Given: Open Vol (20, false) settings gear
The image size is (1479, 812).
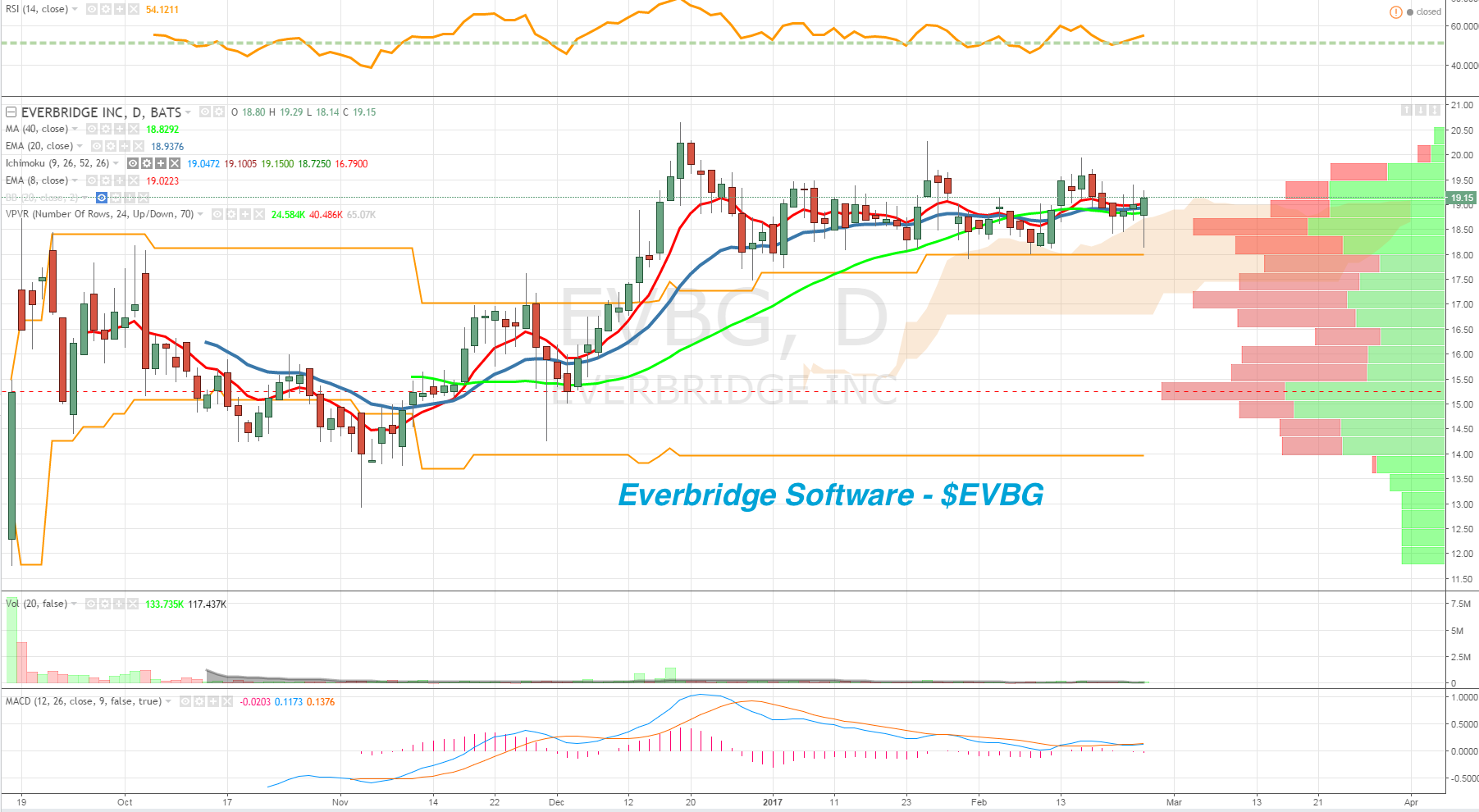Looking at the screenshot, I should [106, 604].
